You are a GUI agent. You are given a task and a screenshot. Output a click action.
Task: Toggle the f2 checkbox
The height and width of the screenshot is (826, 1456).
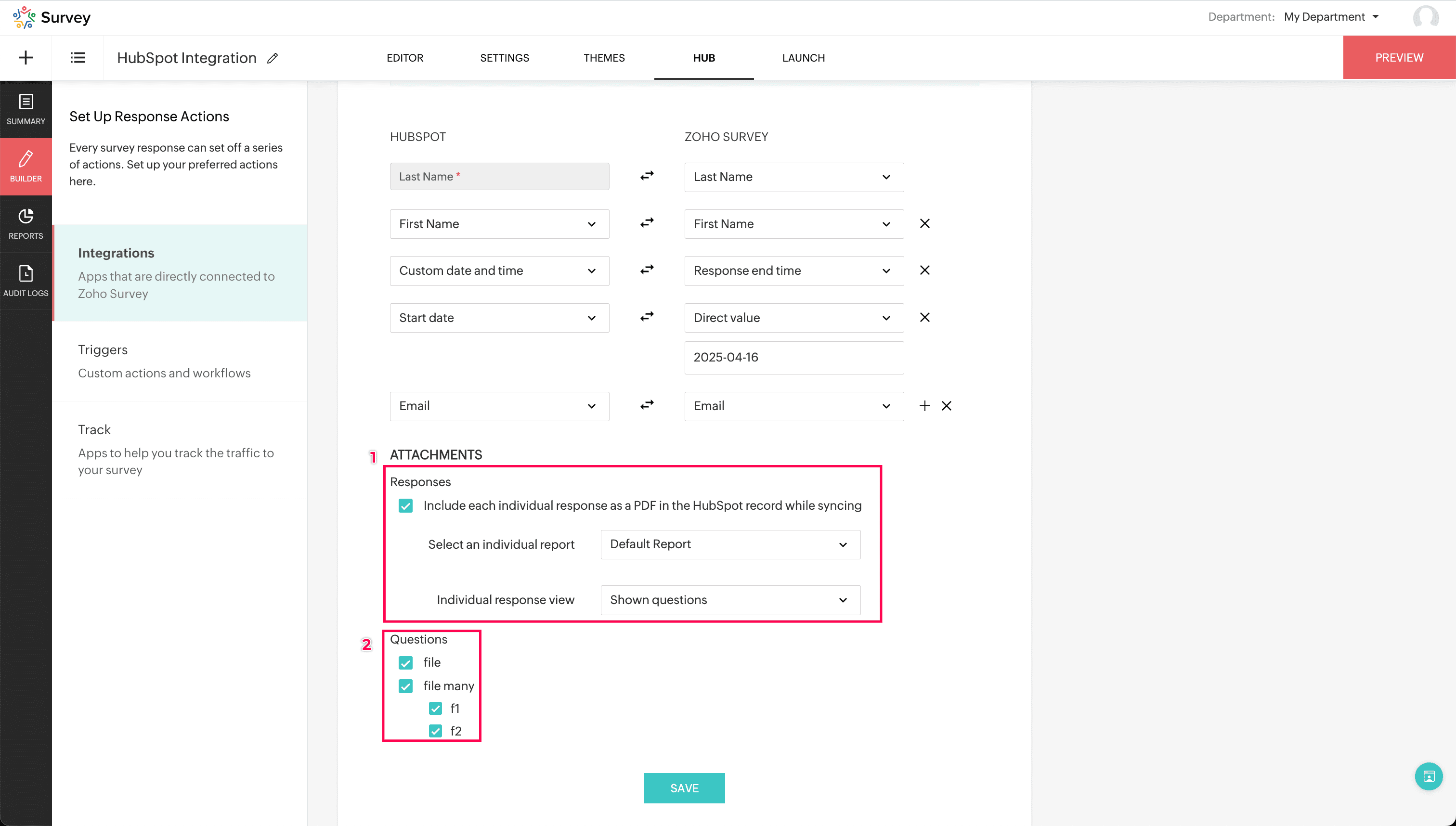435,731
